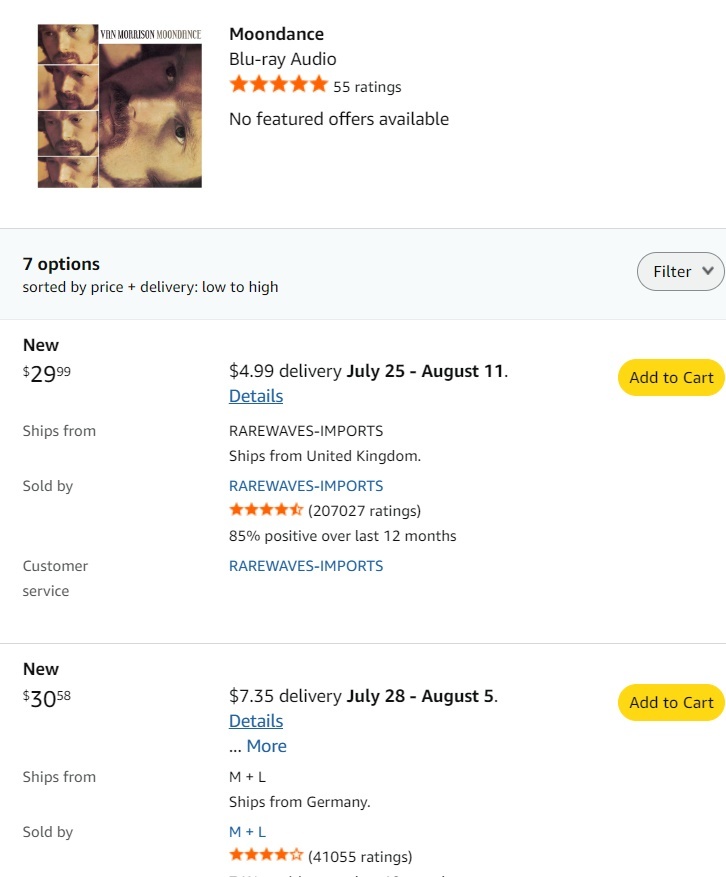Screen dimensions: 726x877
Task: Click the Moondance album cover thumbnail
Action: tap(119, 106)
